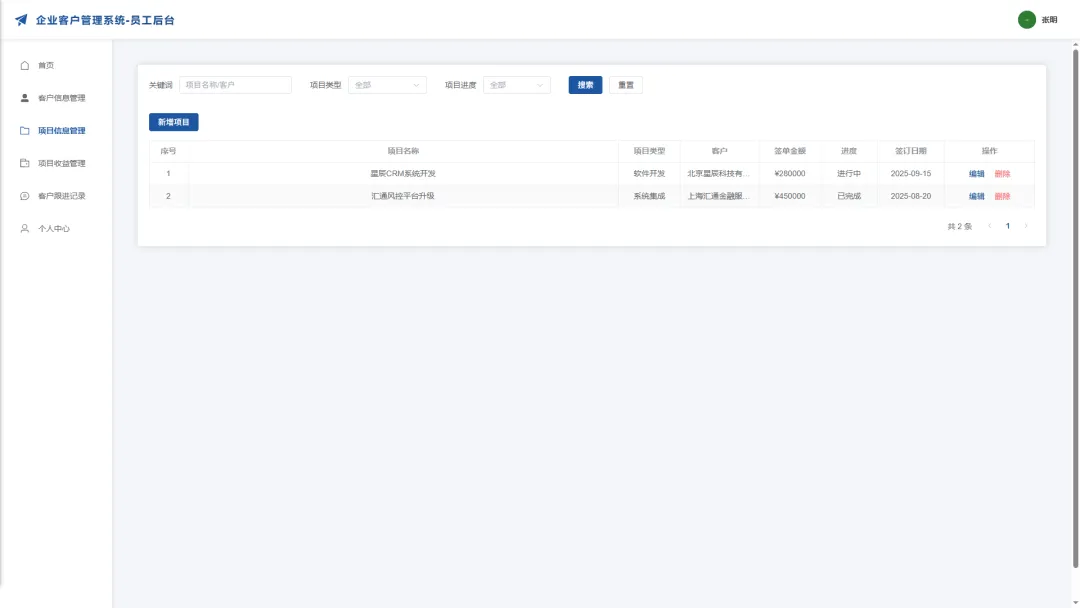Click the chat icon for 客户跟进记录

[25, 196]
